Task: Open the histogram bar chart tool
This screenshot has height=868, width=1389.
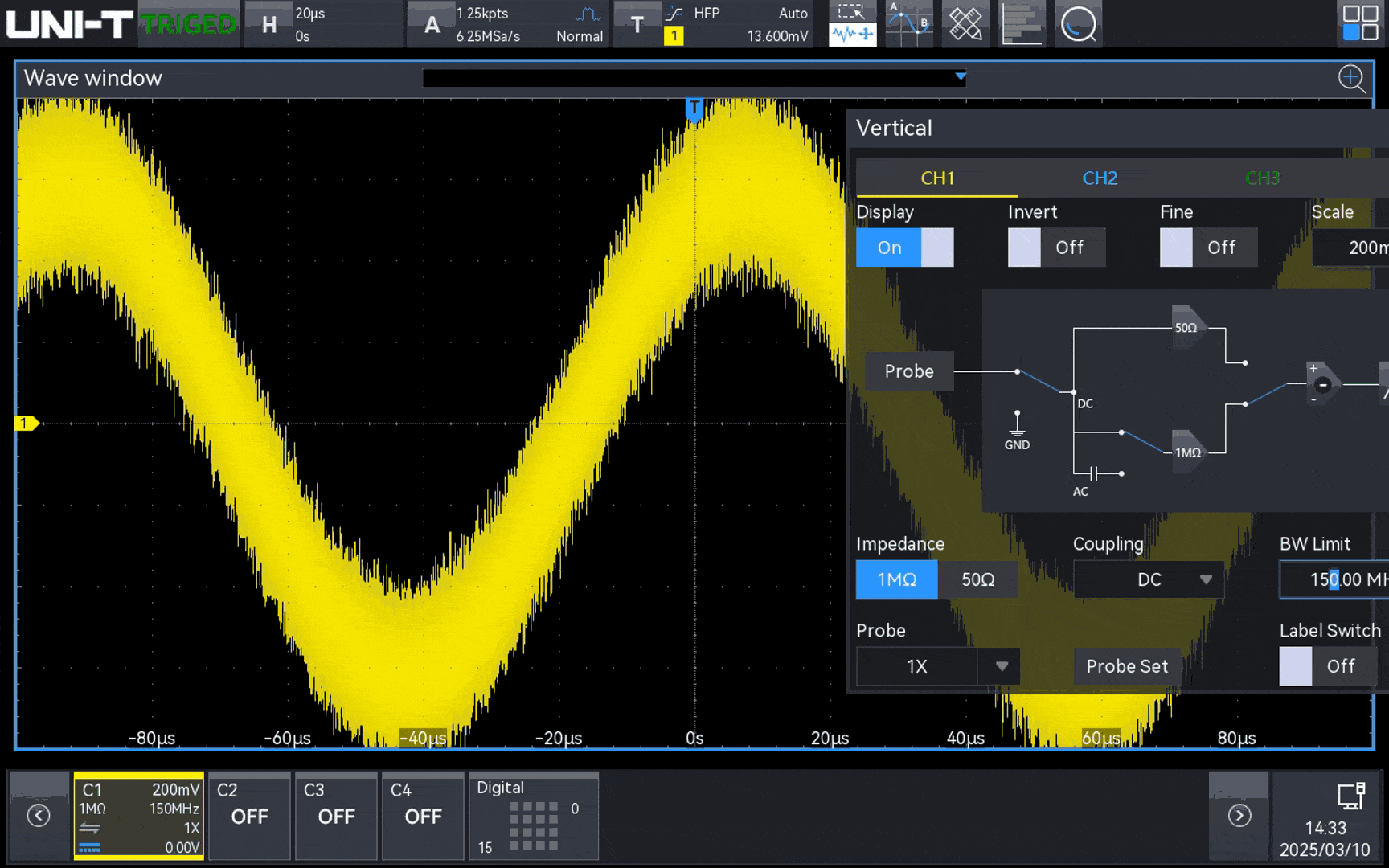Action: coord(1022,24)
